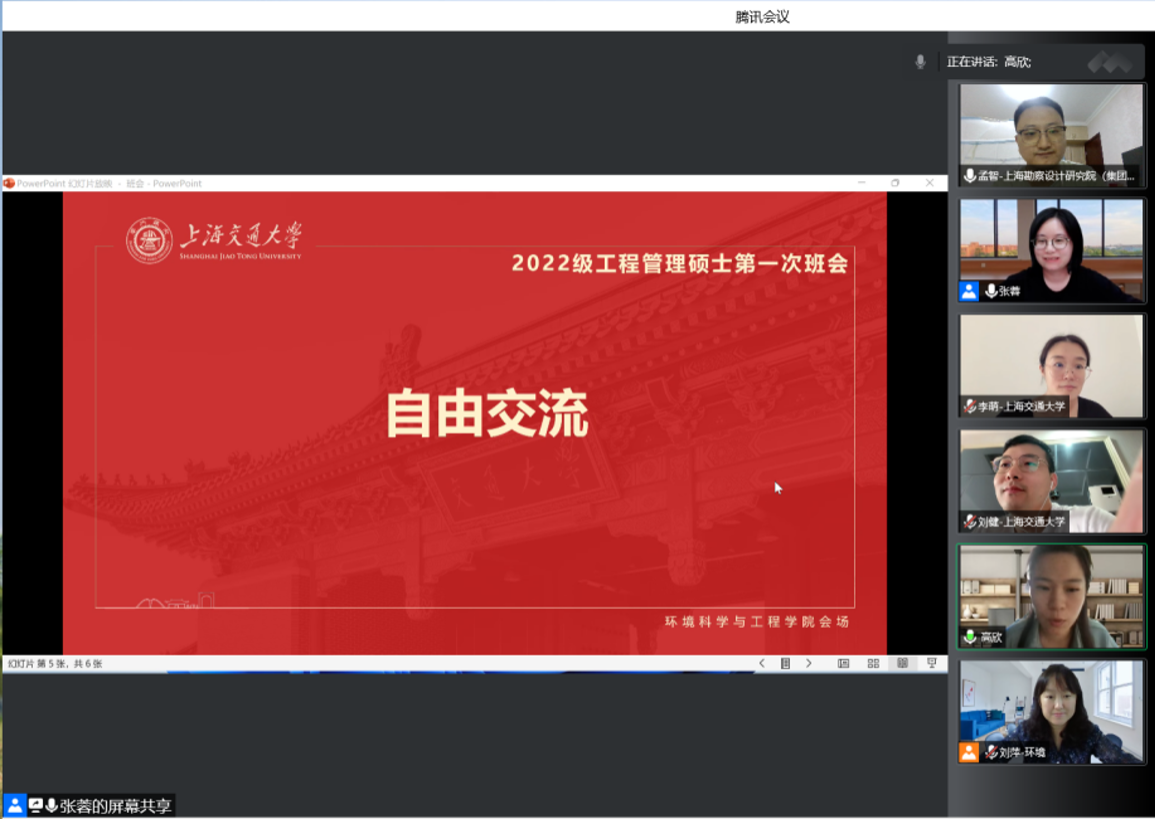The width and height of the screenshot is (1155, 821).
Task: Go to previous slide using left arrow
Action: pyautogui.click(x=762, y=663)
